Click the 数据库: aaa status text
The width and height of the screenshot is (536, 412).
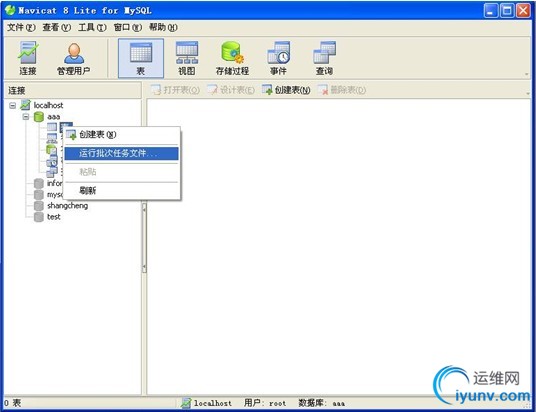tap(322, 403)
